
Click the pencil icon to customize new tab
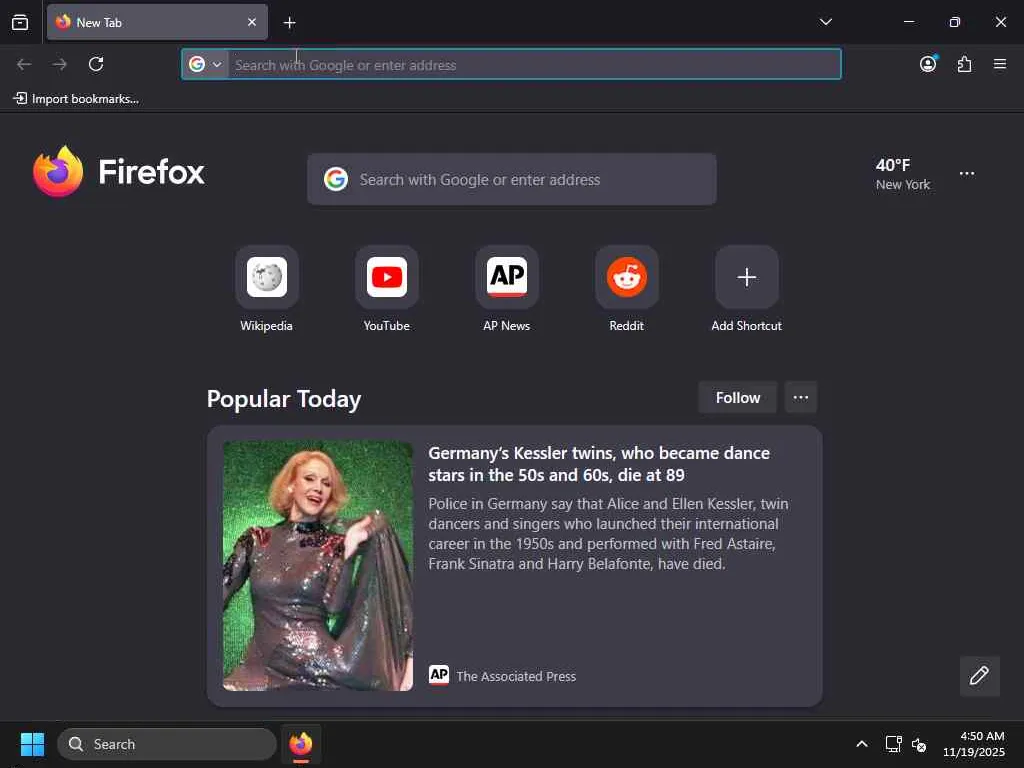(979, 676)
